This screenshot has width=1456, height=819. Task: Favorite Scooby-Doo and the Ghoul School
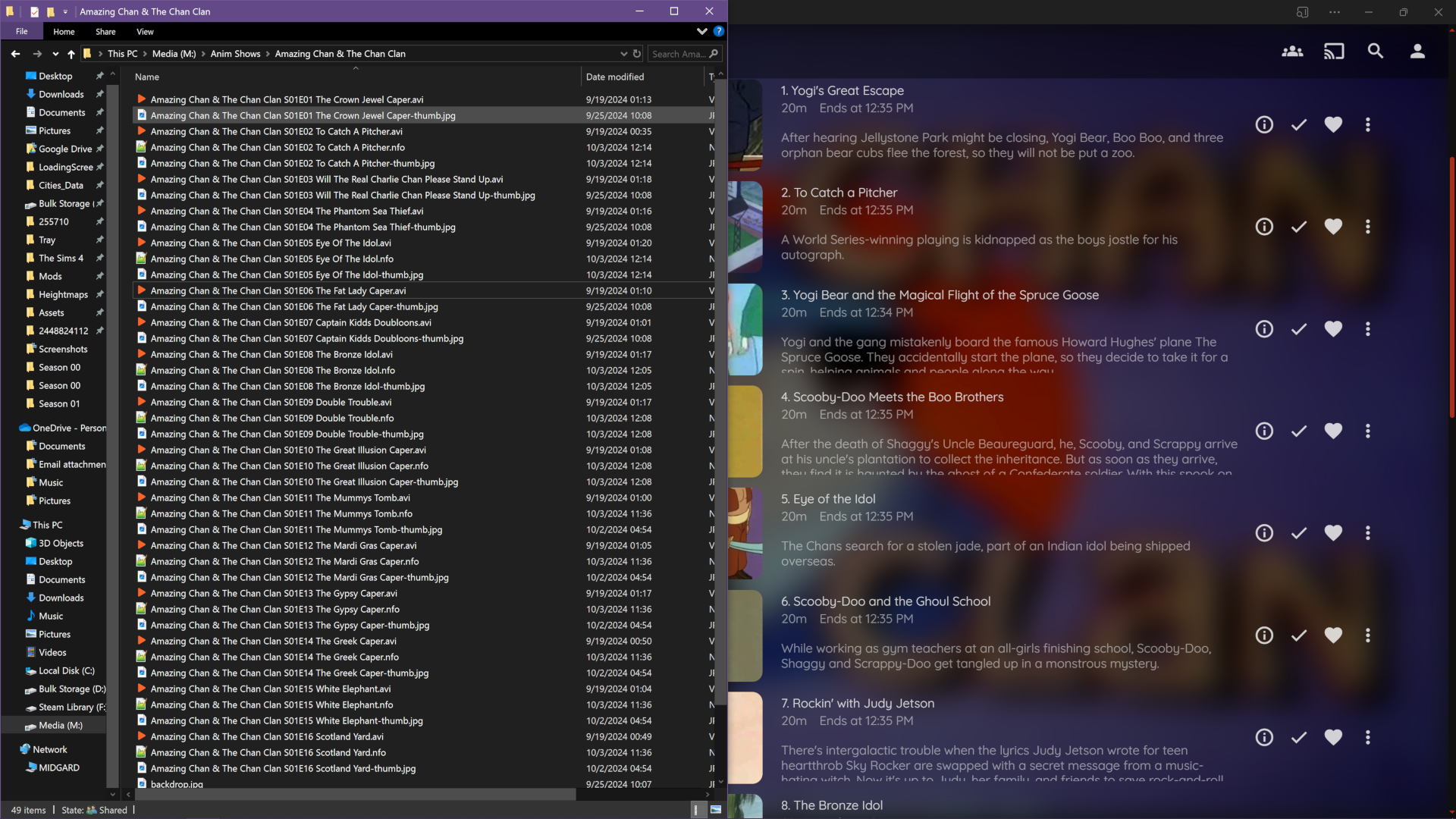(1332, 635)
